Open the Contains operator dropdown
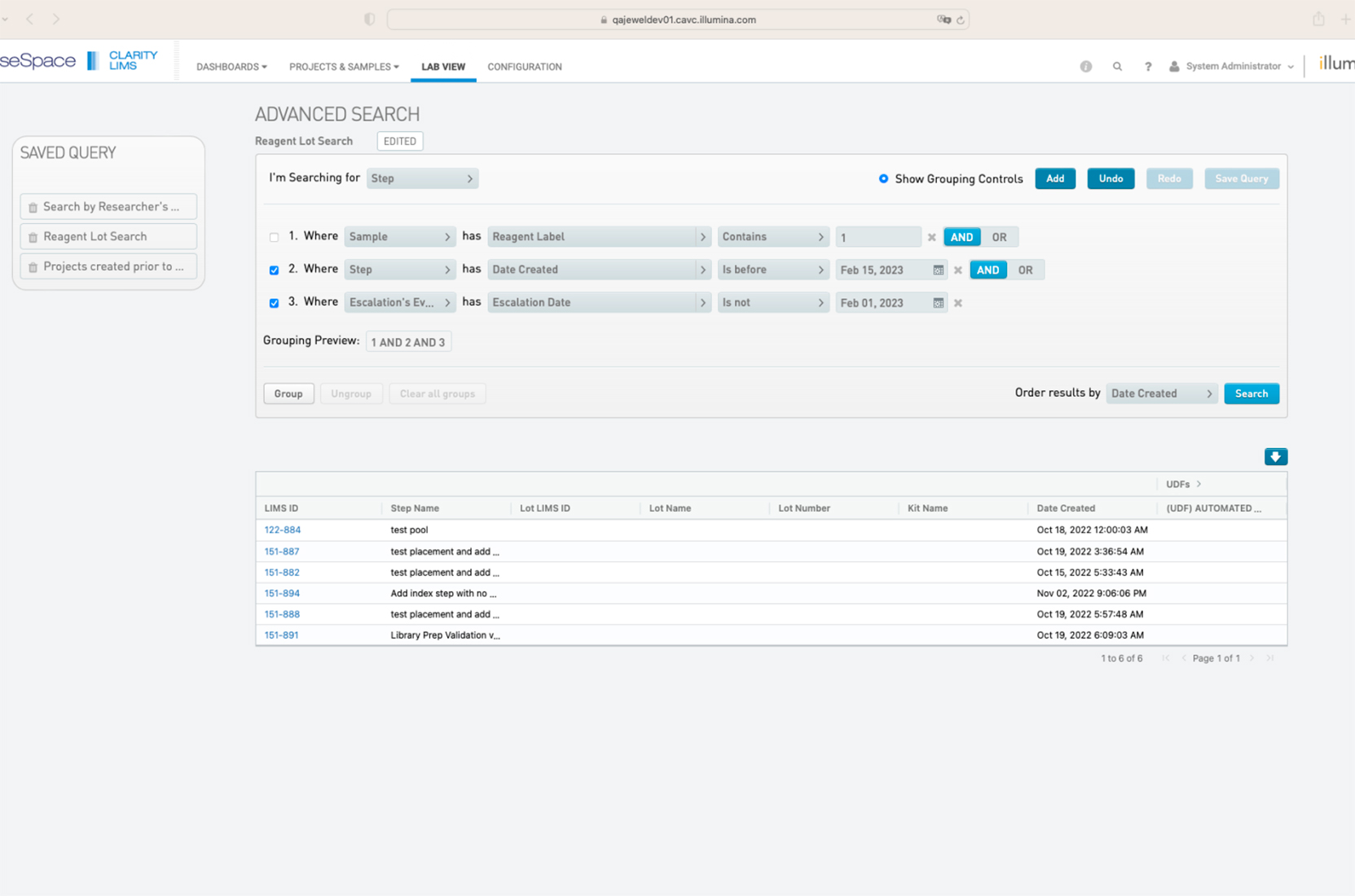 (x=772, y=237)
